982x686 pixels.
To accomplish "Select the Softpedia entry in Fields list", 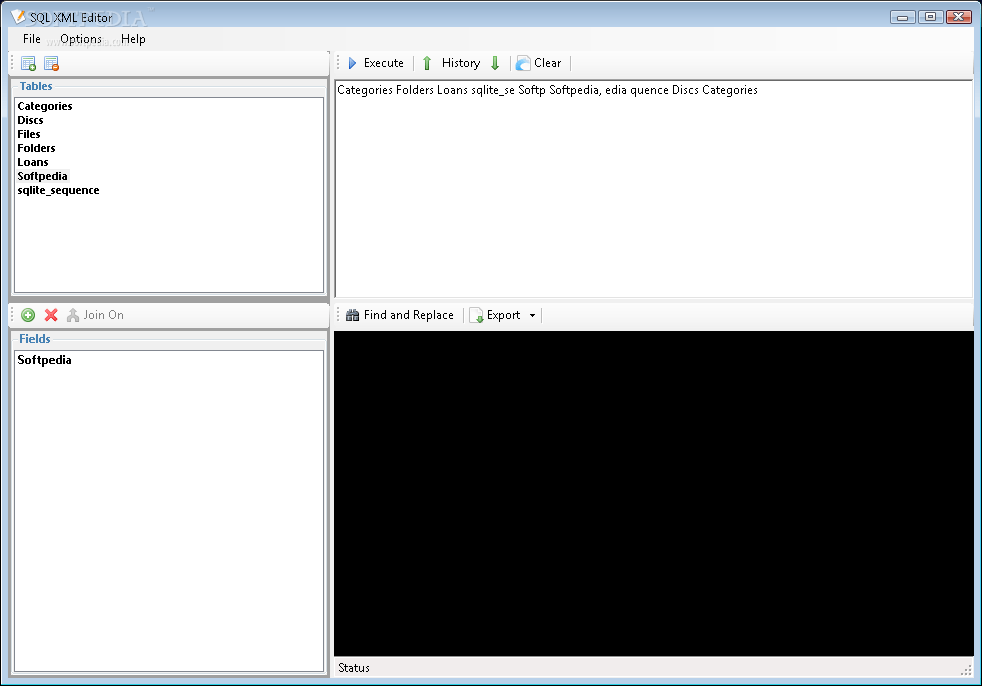I will click(44, 360).
